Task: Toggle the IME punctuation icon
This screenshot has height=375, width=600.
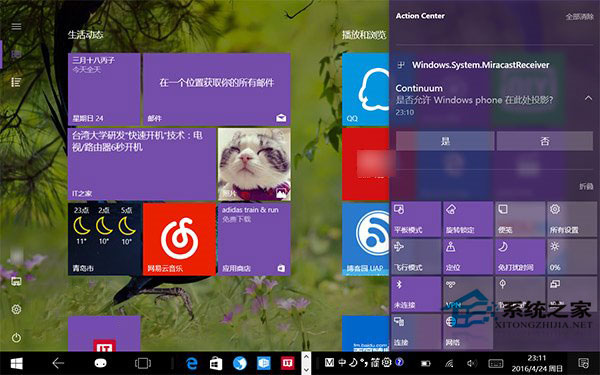Action: pos(364,362)
